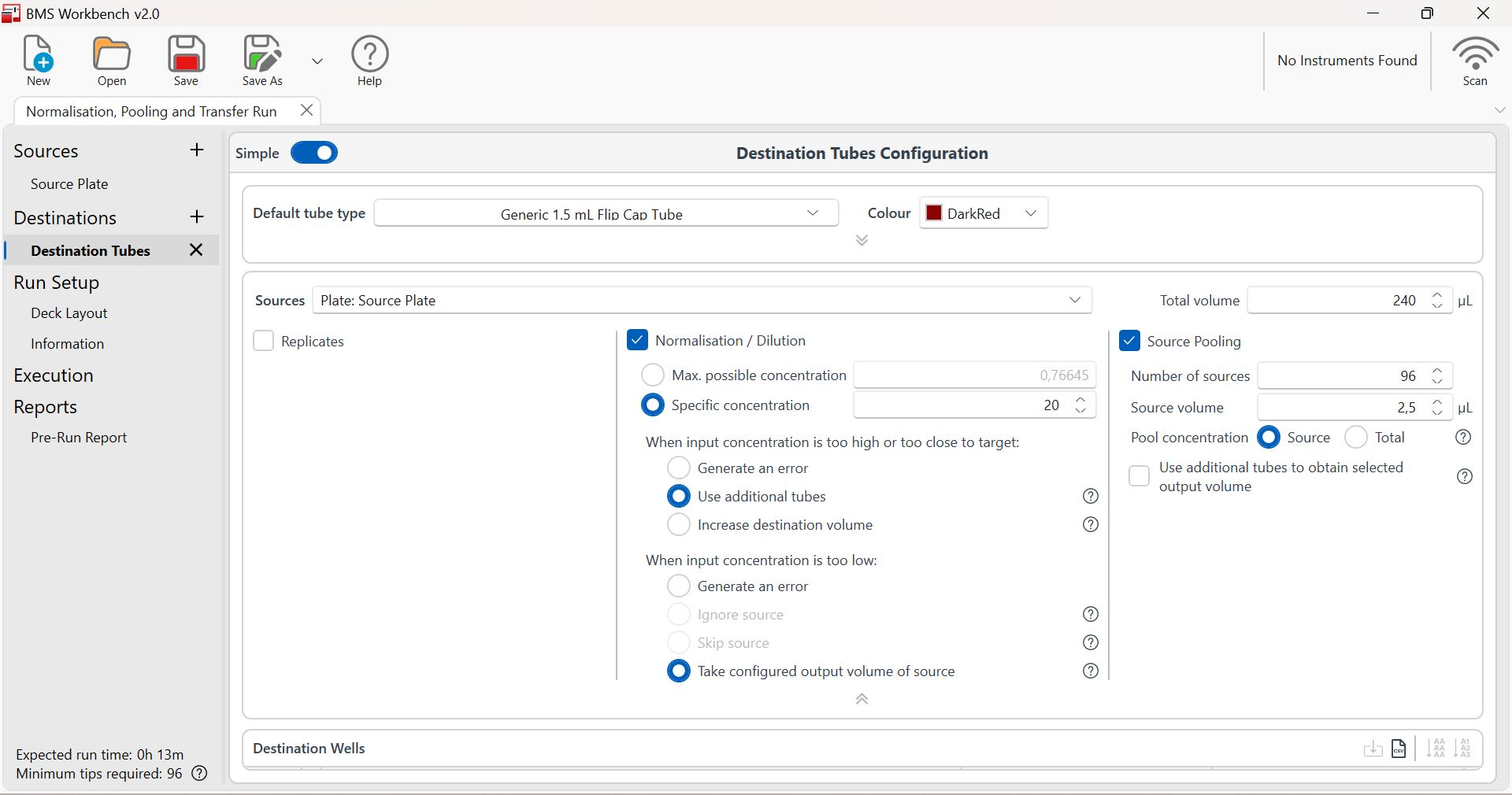1512x795 pixels.
Task: Select Max. possible concentration radio button
Action: 653,375
